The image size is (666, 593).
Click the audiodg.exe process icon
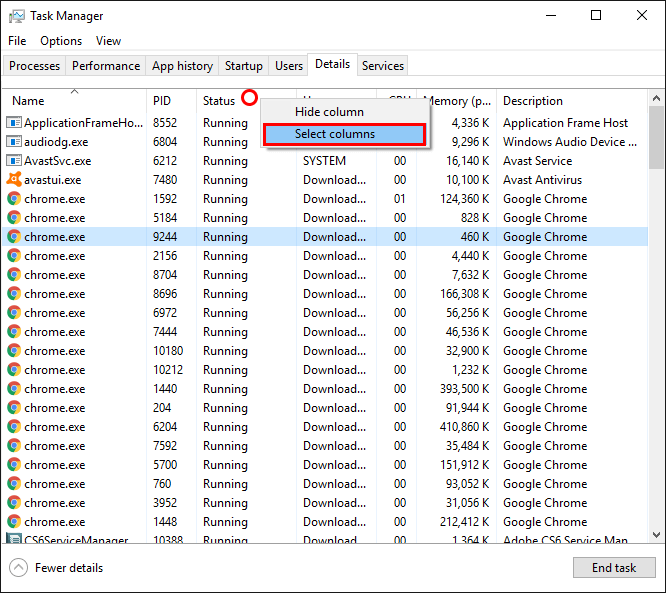pyautogui.click(x=14, y=141)
